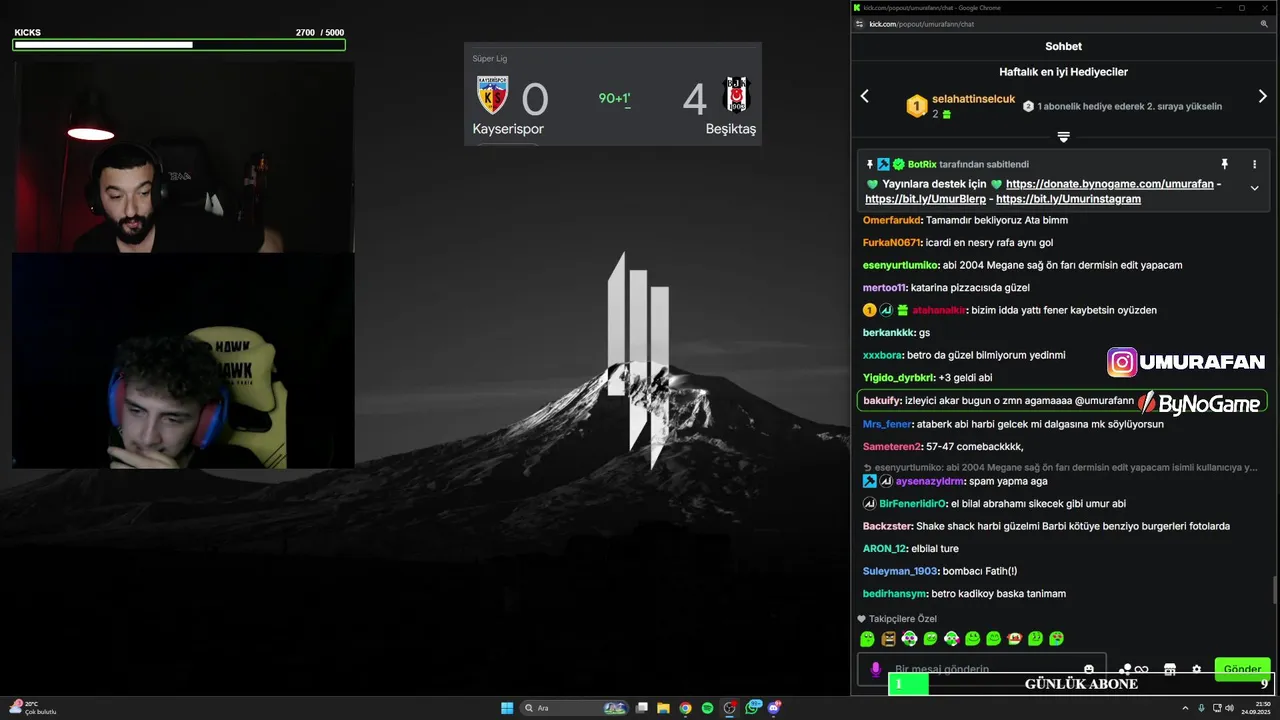Image resolution: width=1280 pixels, height=720 pixels.
Task: Click atahanalkir username in chat
Action: [938, 310]
